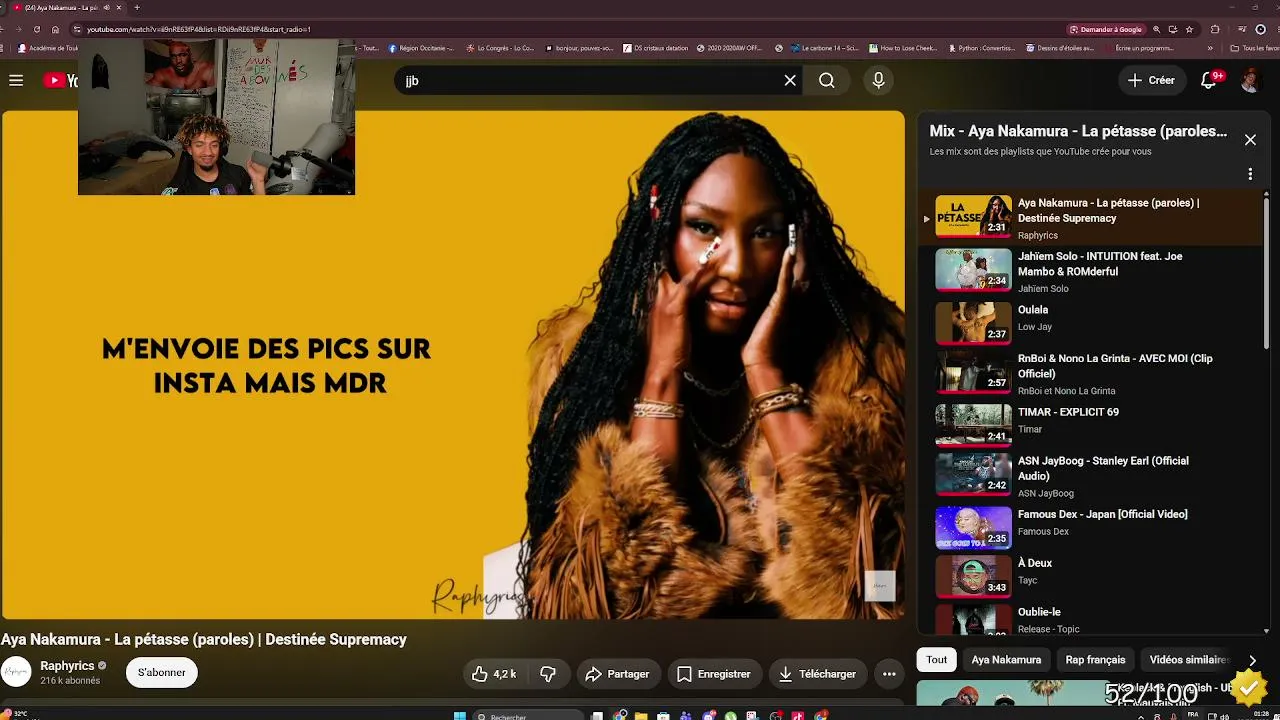Click the Télécharger download button
This screenshot has width=1280, height=720.
point(817,674)
